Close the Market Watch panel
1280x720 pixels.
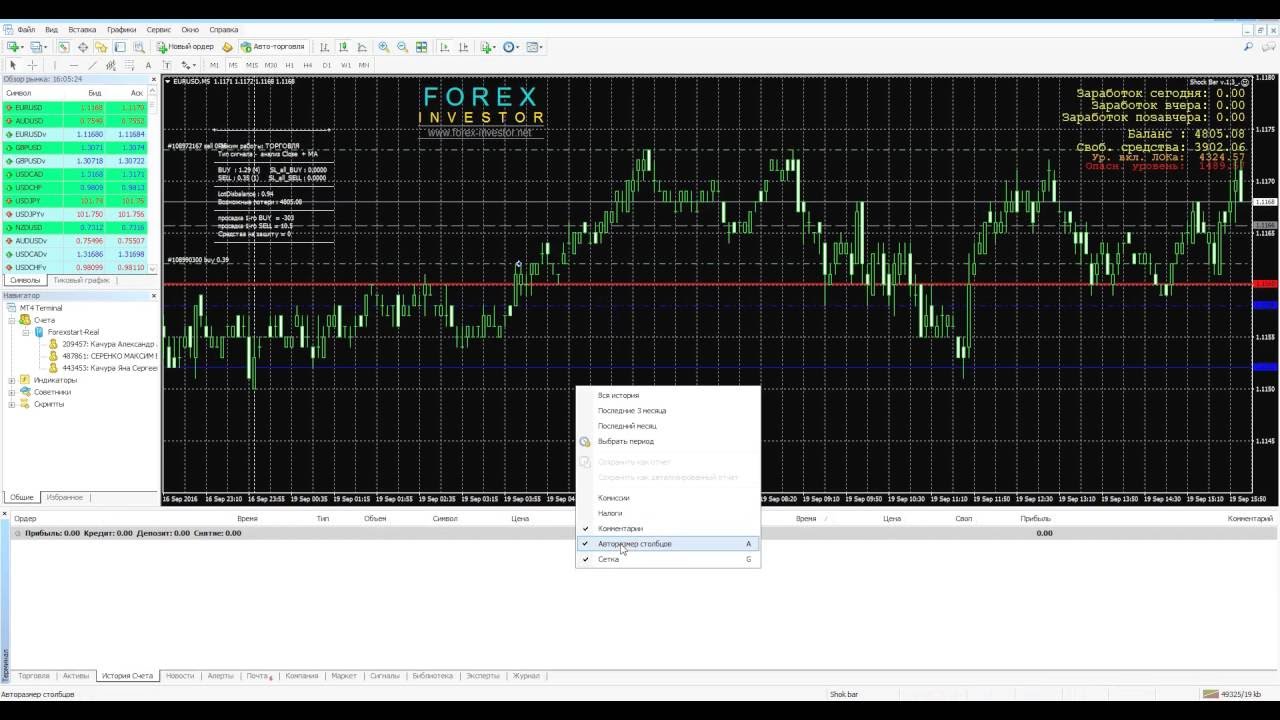click(154, 79)
